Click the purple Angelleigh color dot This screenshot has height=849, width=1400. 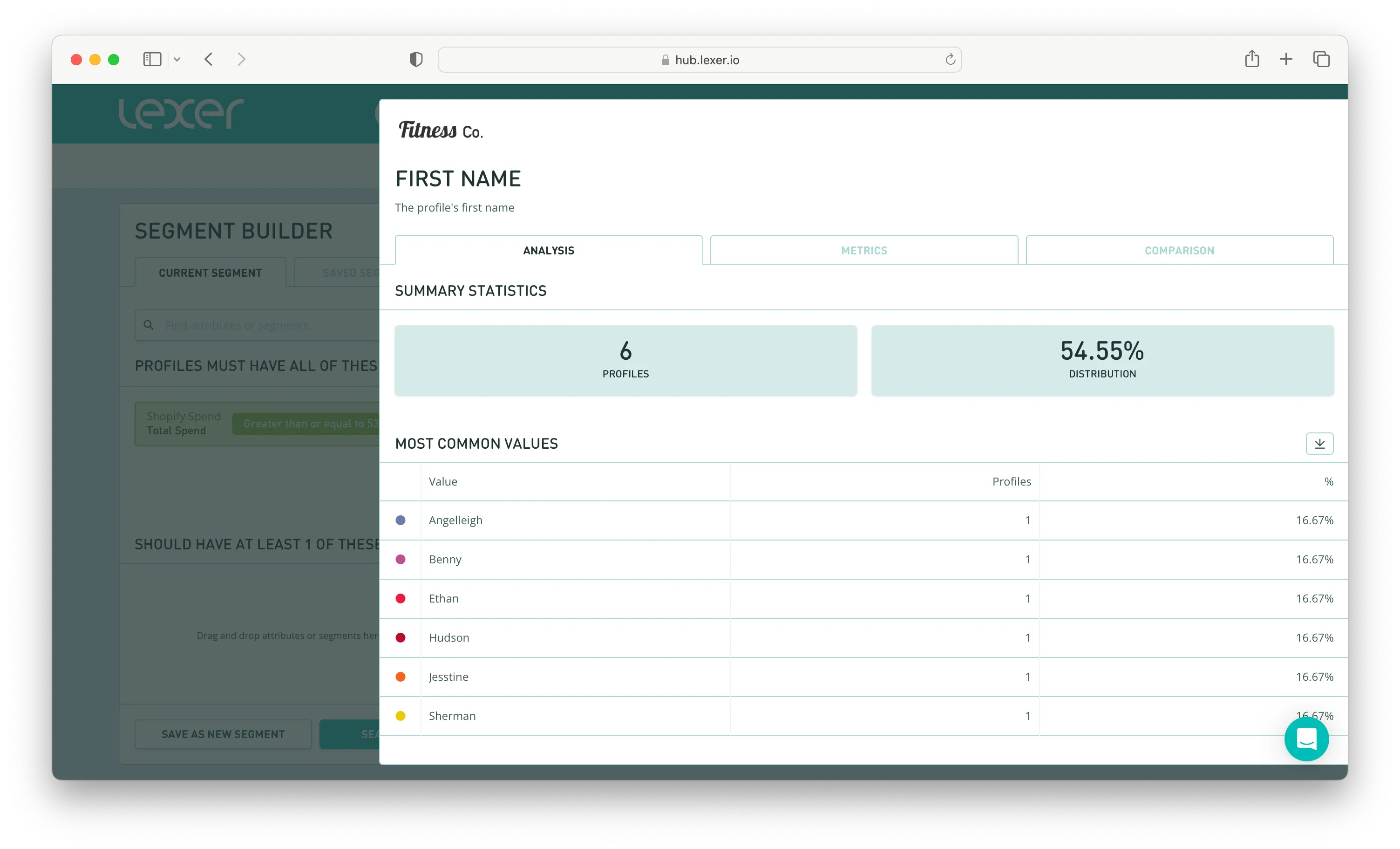click(x=401, y=520)
